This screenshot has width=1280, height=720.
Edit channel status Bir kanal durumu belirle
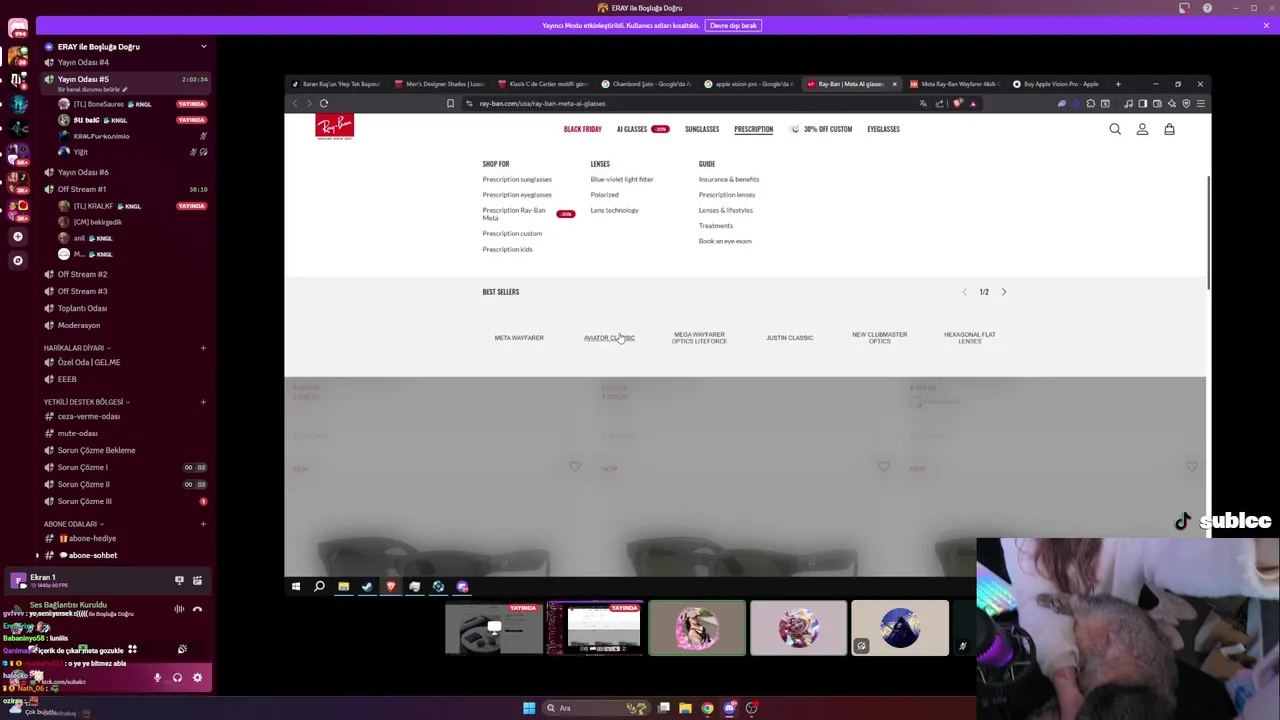(93, 89)
